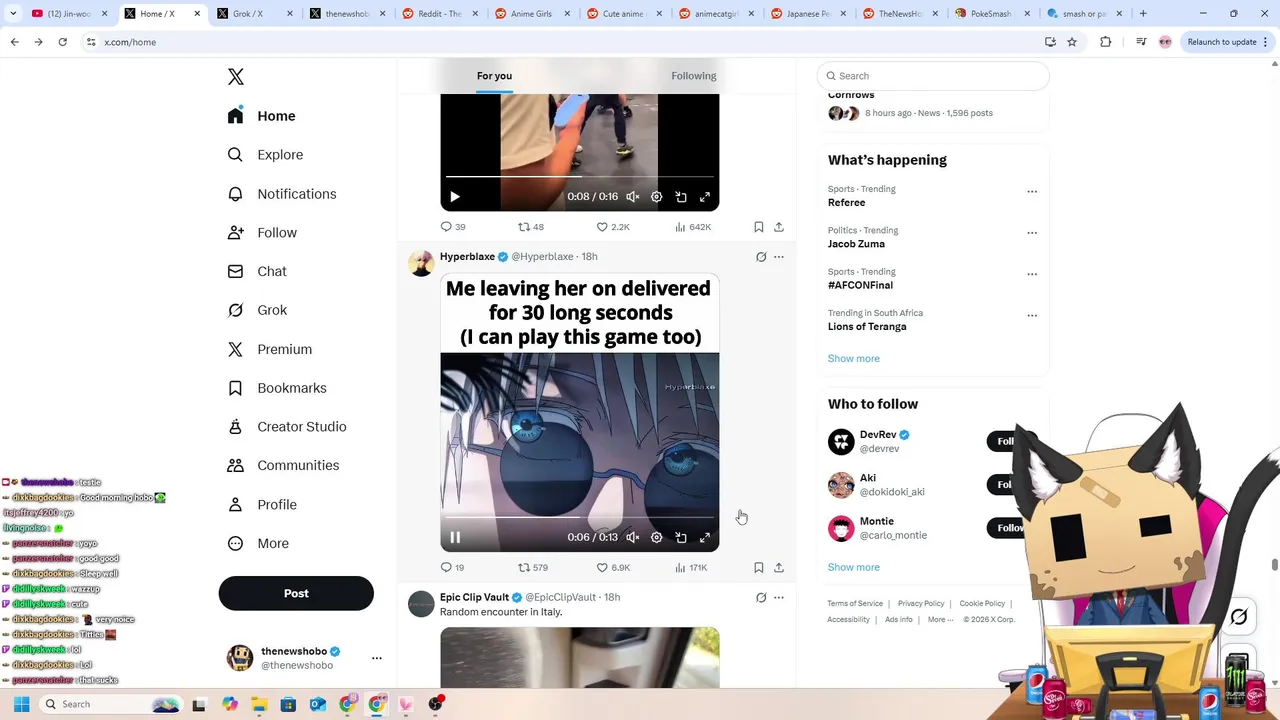View analytics showing 642K views
The width and height of the screenshot is (1280, 720).
pyautogui.click(x=693, y=227)
